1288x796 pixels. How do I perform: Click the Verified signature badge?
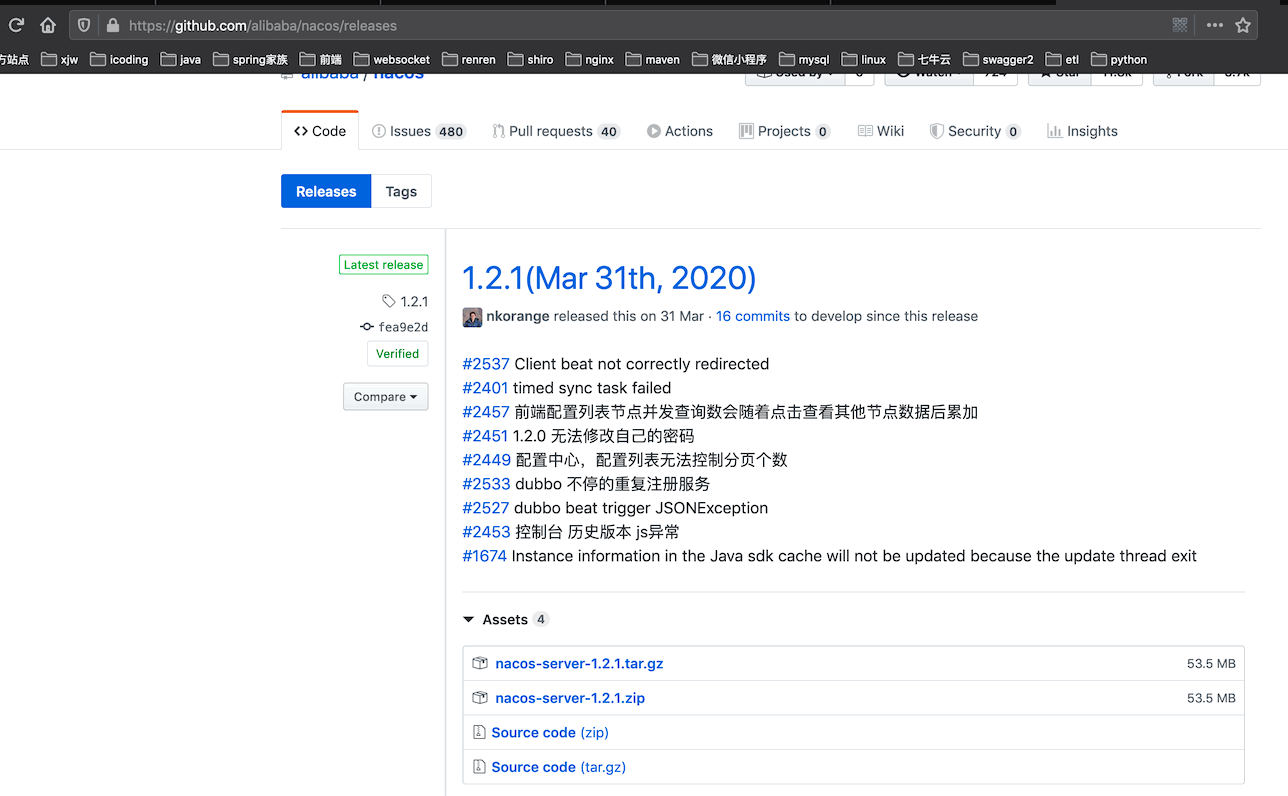tap(397, 353)
